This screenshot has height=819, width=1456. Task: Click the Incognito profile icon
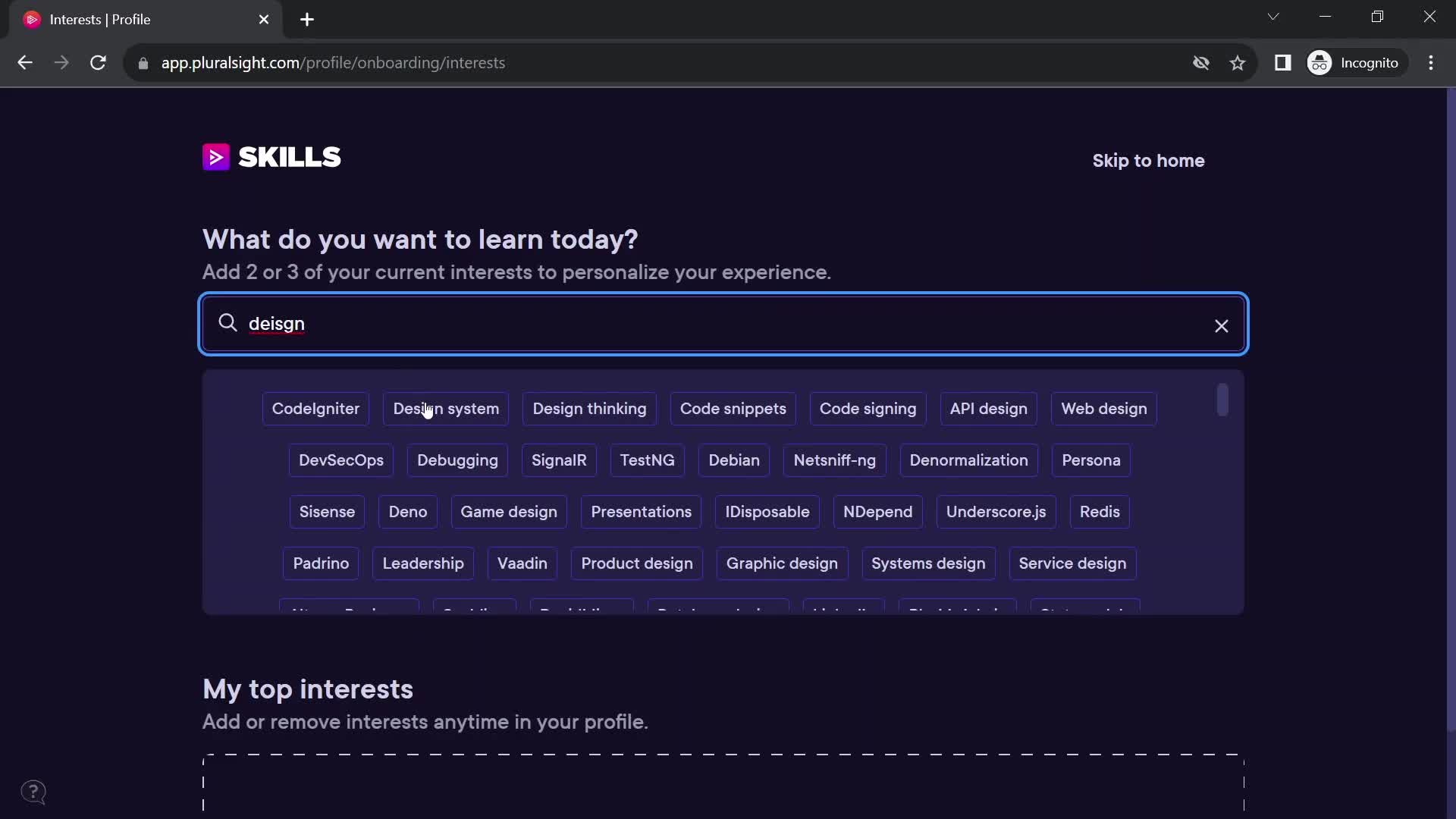point(1321,62)
